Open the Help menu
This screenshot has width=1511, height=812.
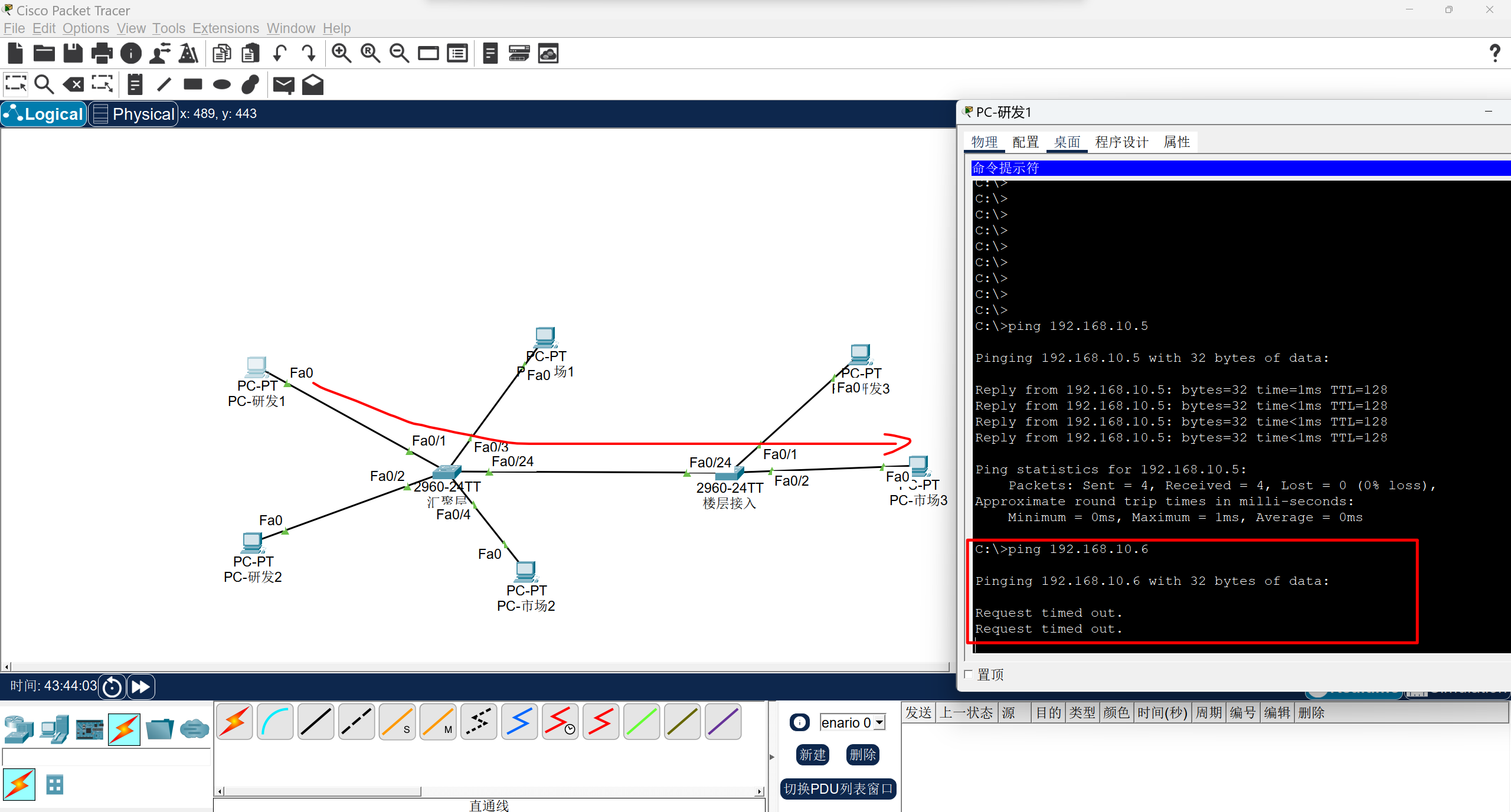[336, 28]
